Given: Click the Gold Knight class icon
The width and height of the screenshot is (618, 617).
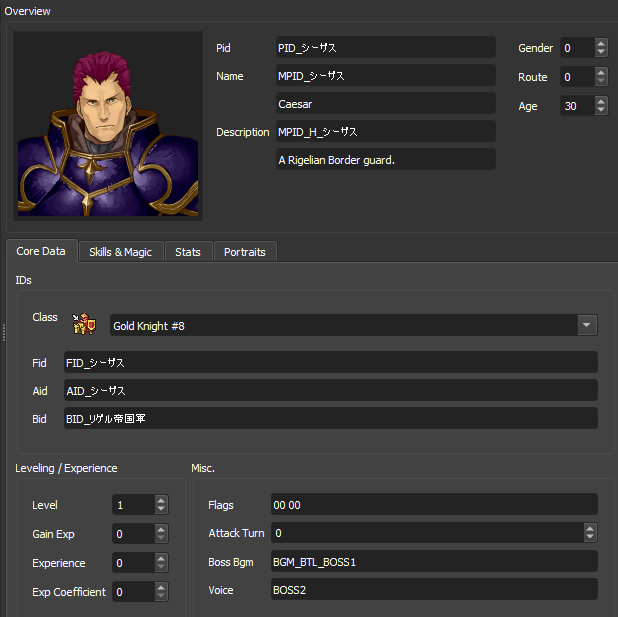Looking at the screenshot, I should (84, 324).
